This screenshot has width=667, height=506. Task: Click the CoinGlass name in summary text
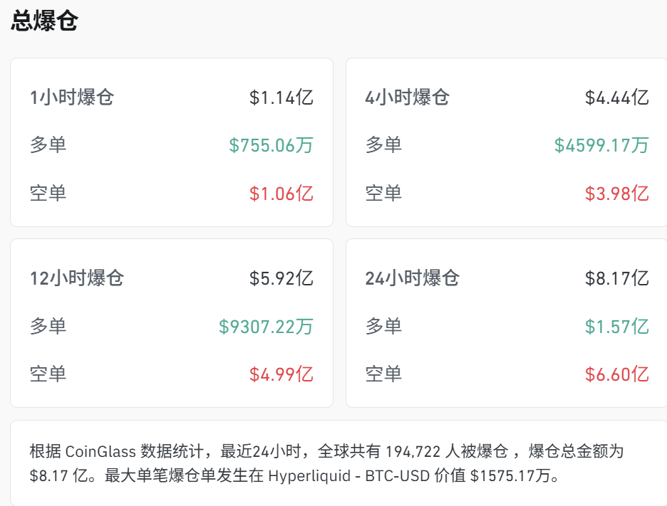point(100,452)
